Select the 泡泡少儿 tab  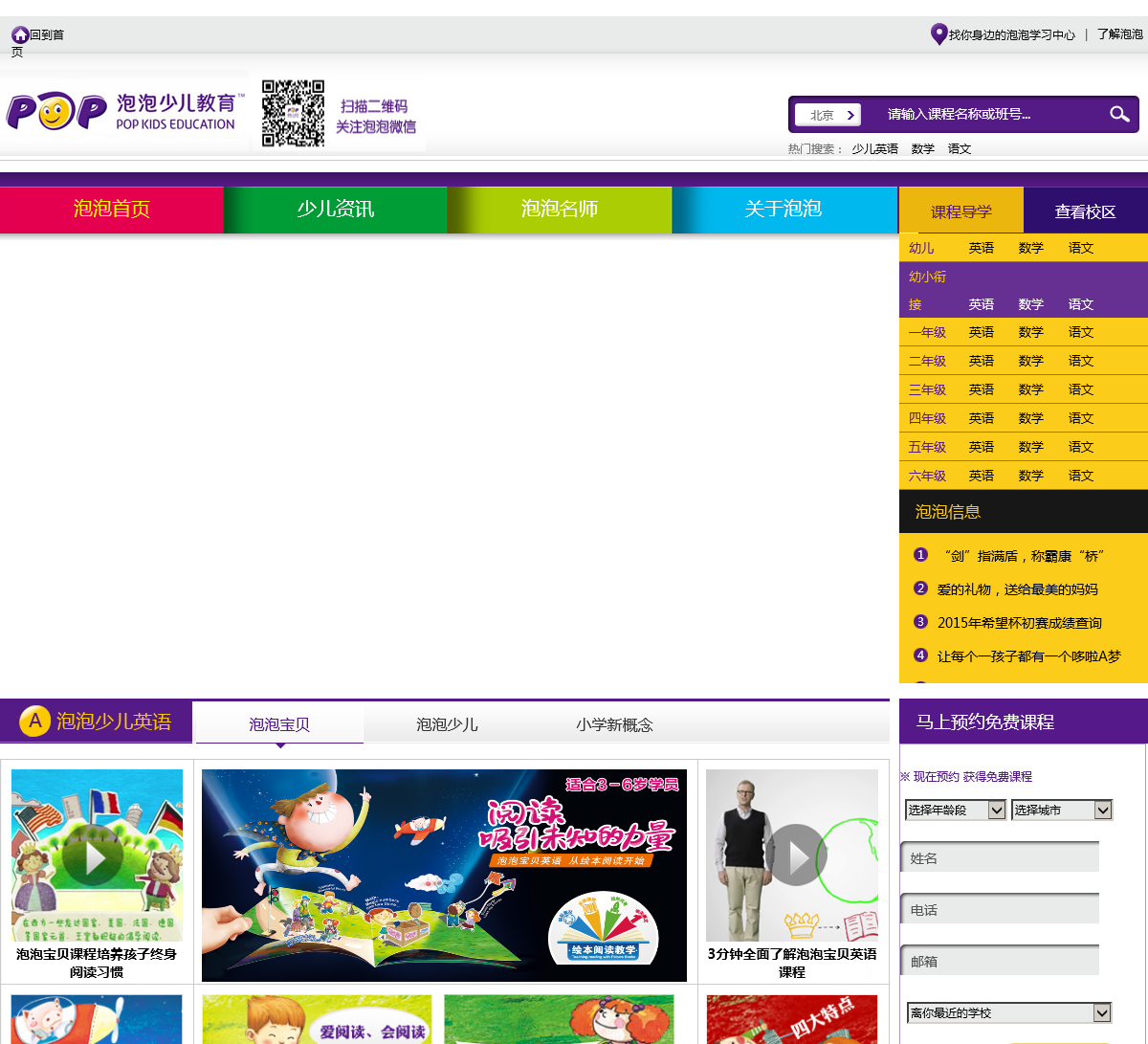(447, 724)
